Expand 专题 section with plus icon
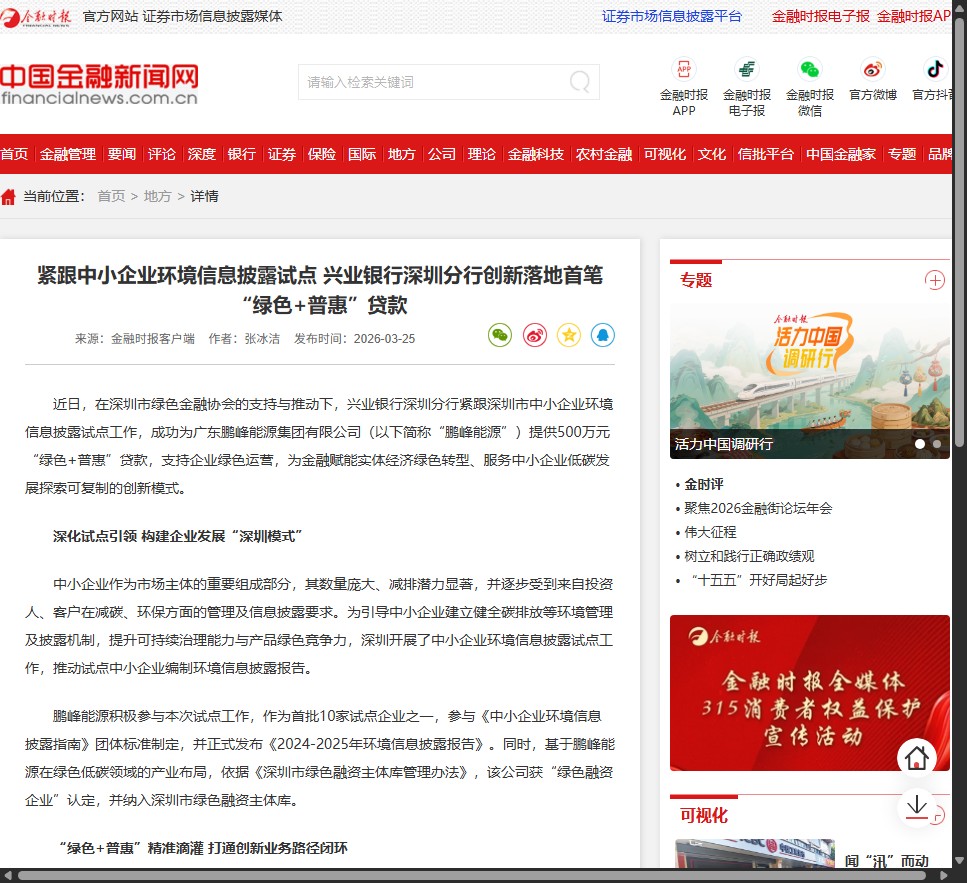Screen dimensions: 967x883 click(935, 281)
